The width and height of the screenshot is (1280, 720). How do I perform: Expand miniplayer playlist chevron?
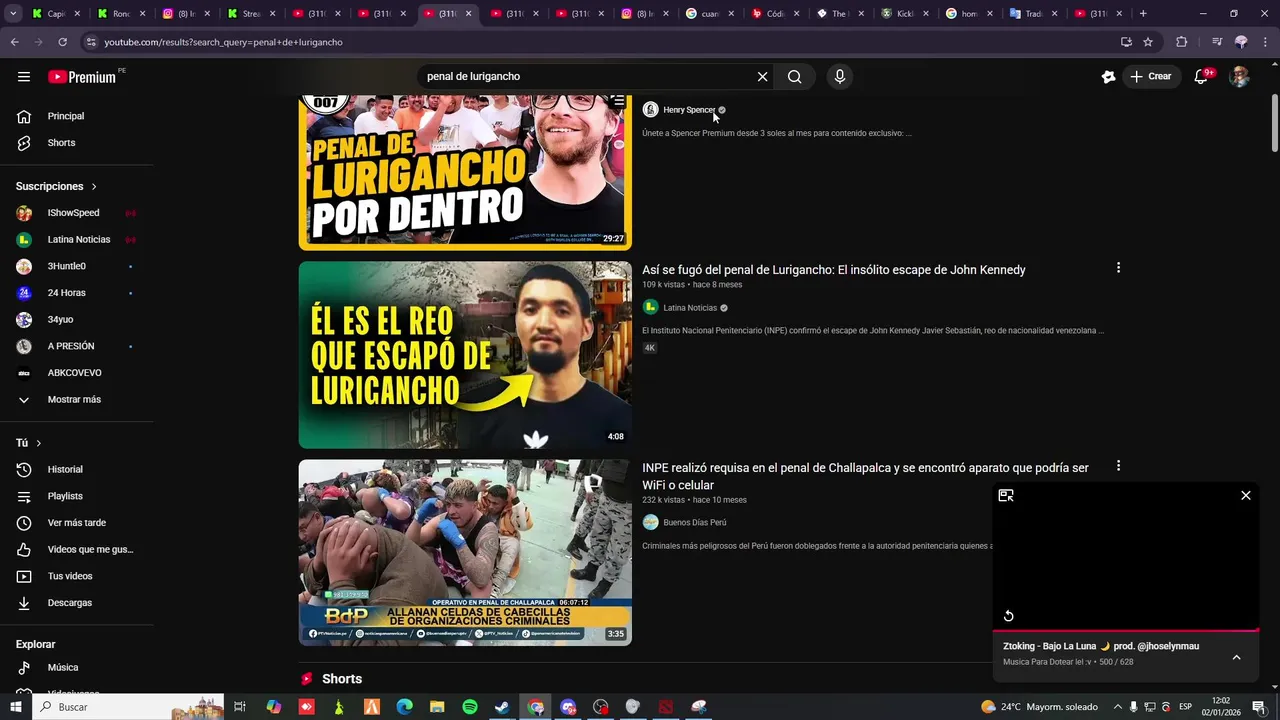tap(1236, 657)
